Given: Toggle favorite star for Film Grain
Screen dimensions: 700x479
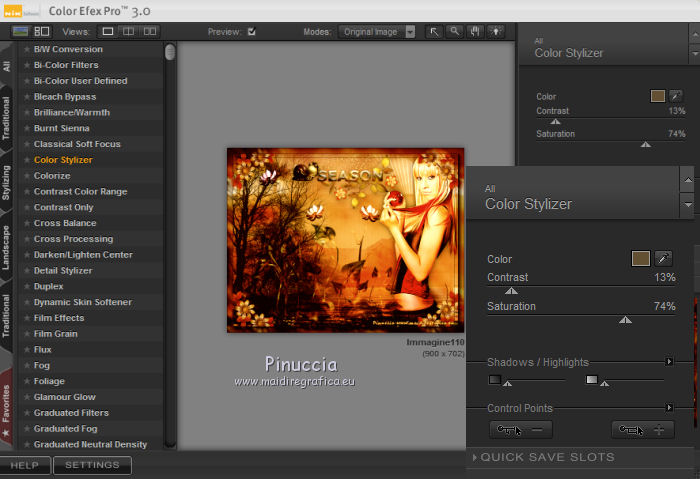Looking at the screenshot, I should (27, 333).
